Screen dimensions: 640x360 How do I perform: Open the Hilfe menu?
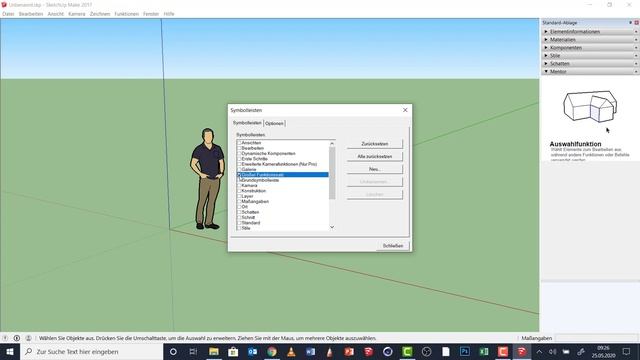pos(169,14)
